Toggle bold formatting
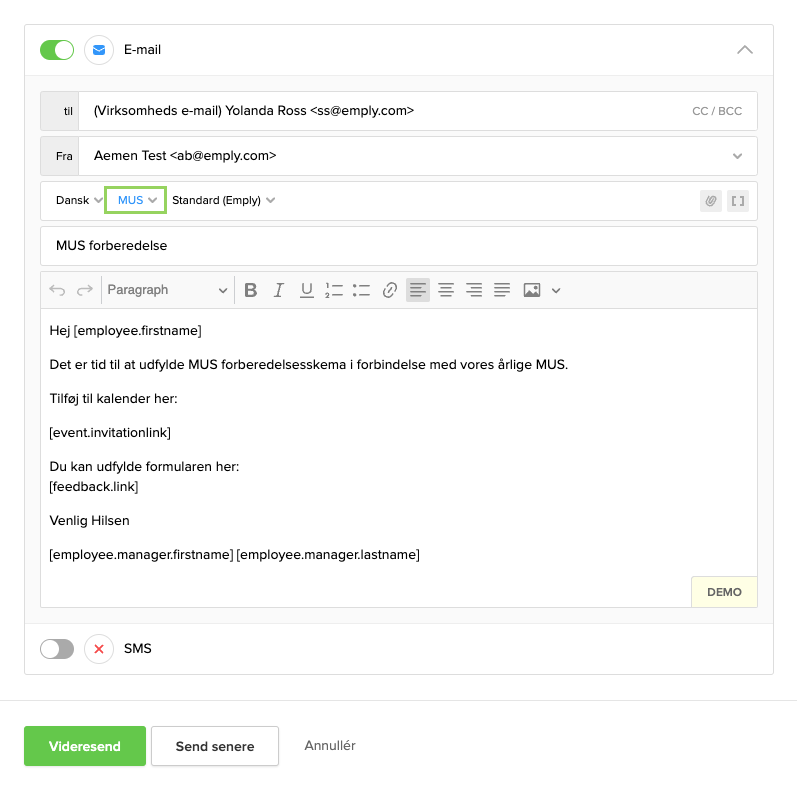The image size is (797, 786). click(251, 290)
